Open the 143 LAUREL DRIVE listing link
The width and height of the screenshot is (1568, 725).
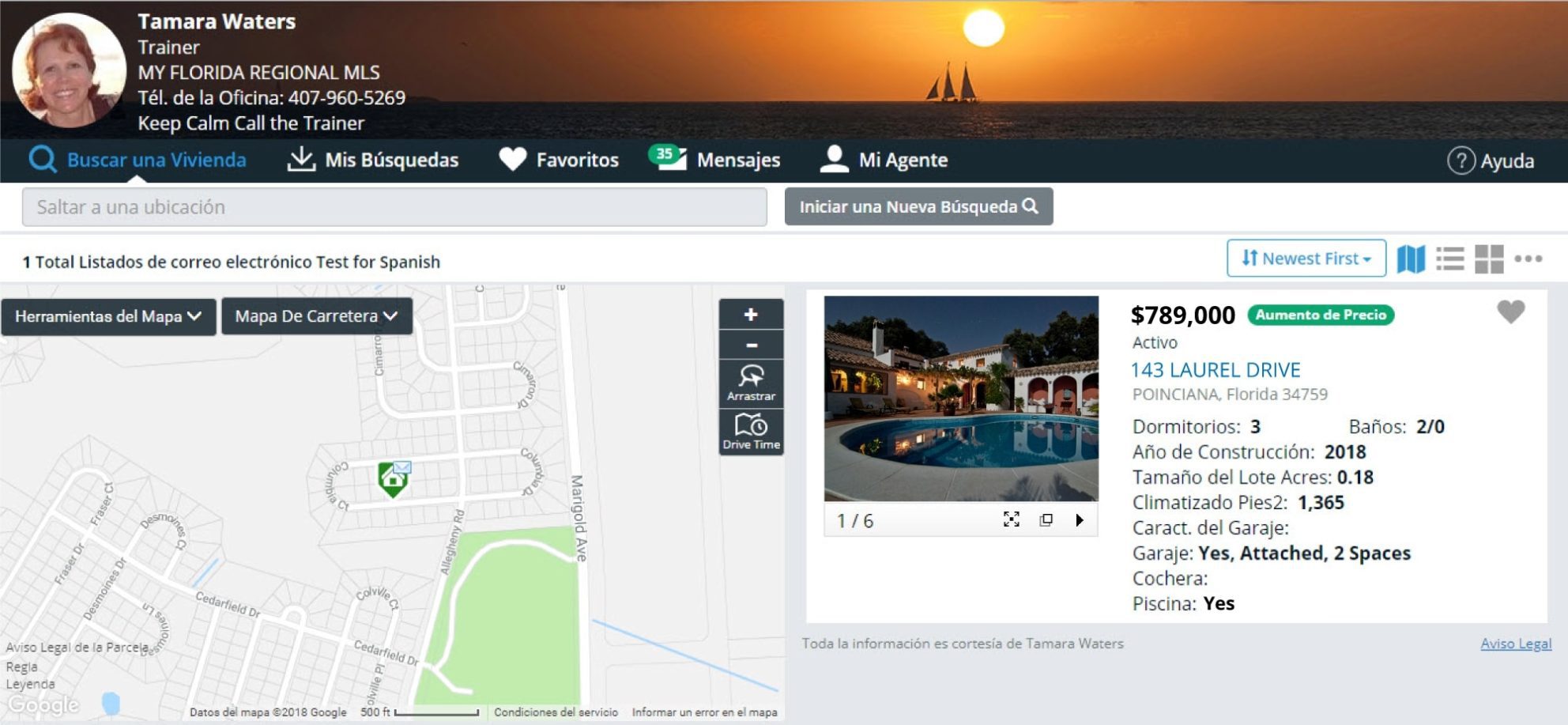pyautogui.click(x=1216, y=369)
